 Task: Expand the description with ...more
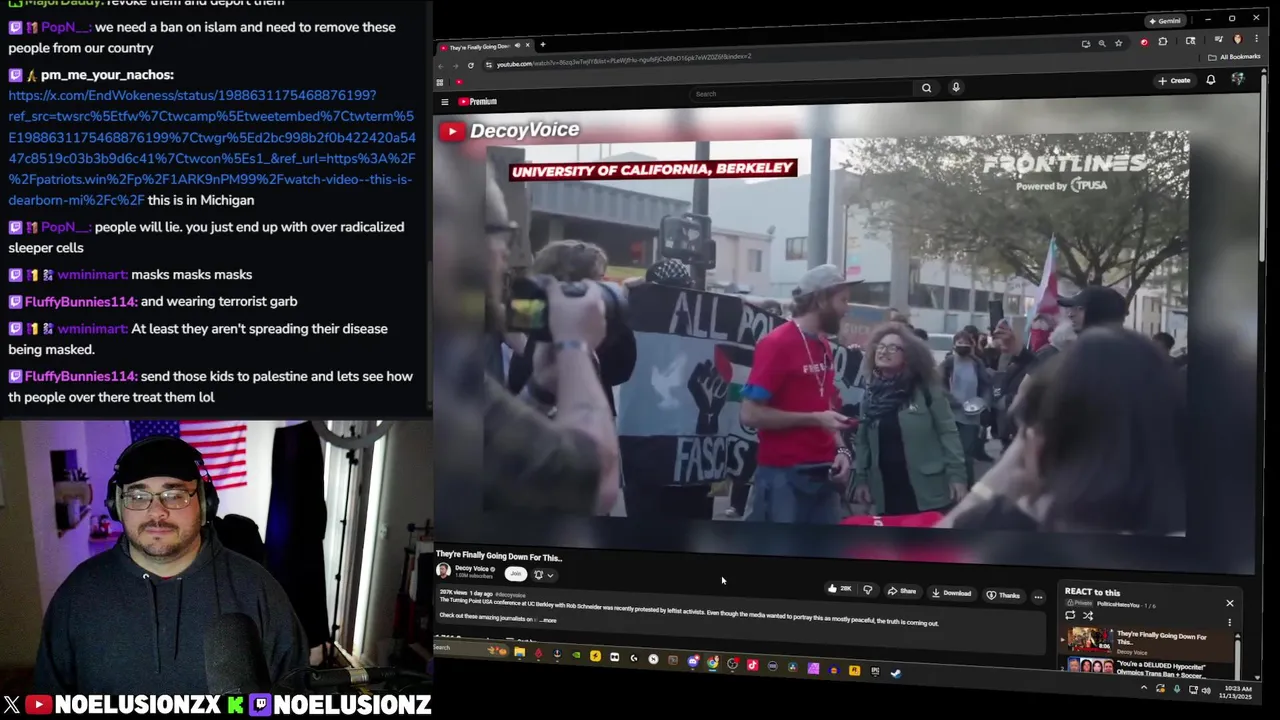click(548, 620)
